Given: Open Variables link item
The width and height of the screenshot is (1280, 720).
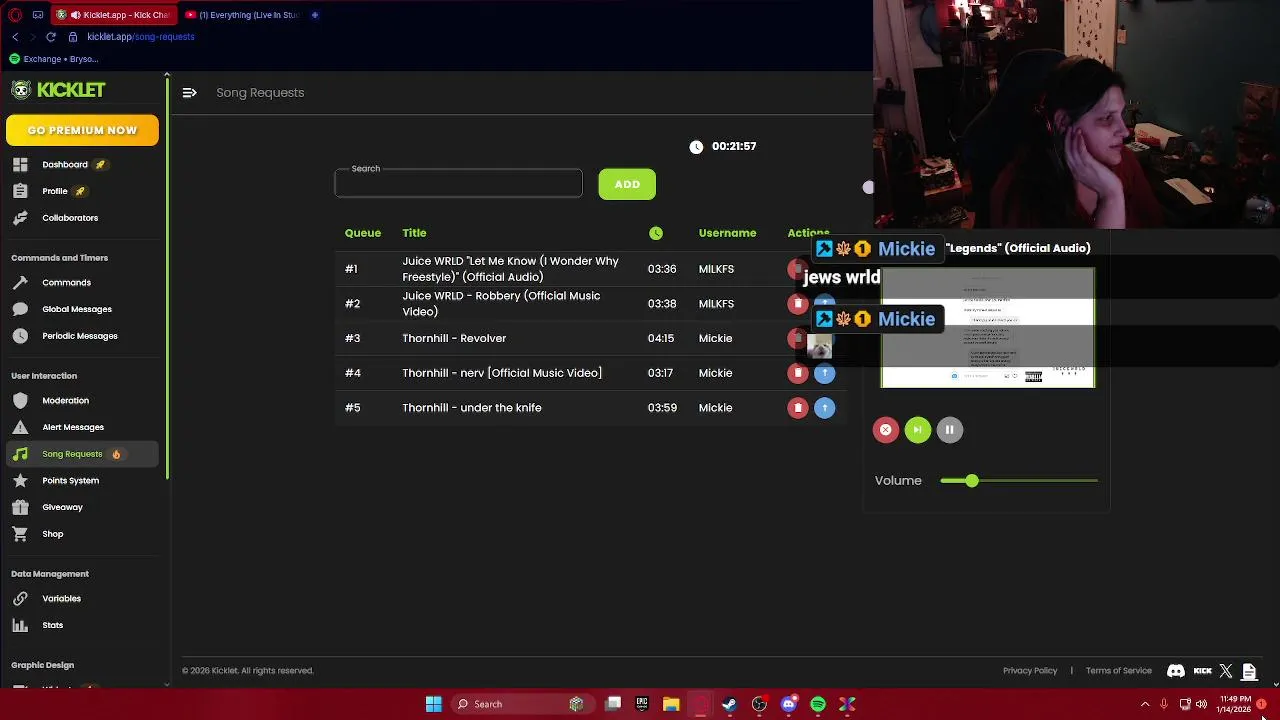Looking at the screenshot, I should 61,599.
